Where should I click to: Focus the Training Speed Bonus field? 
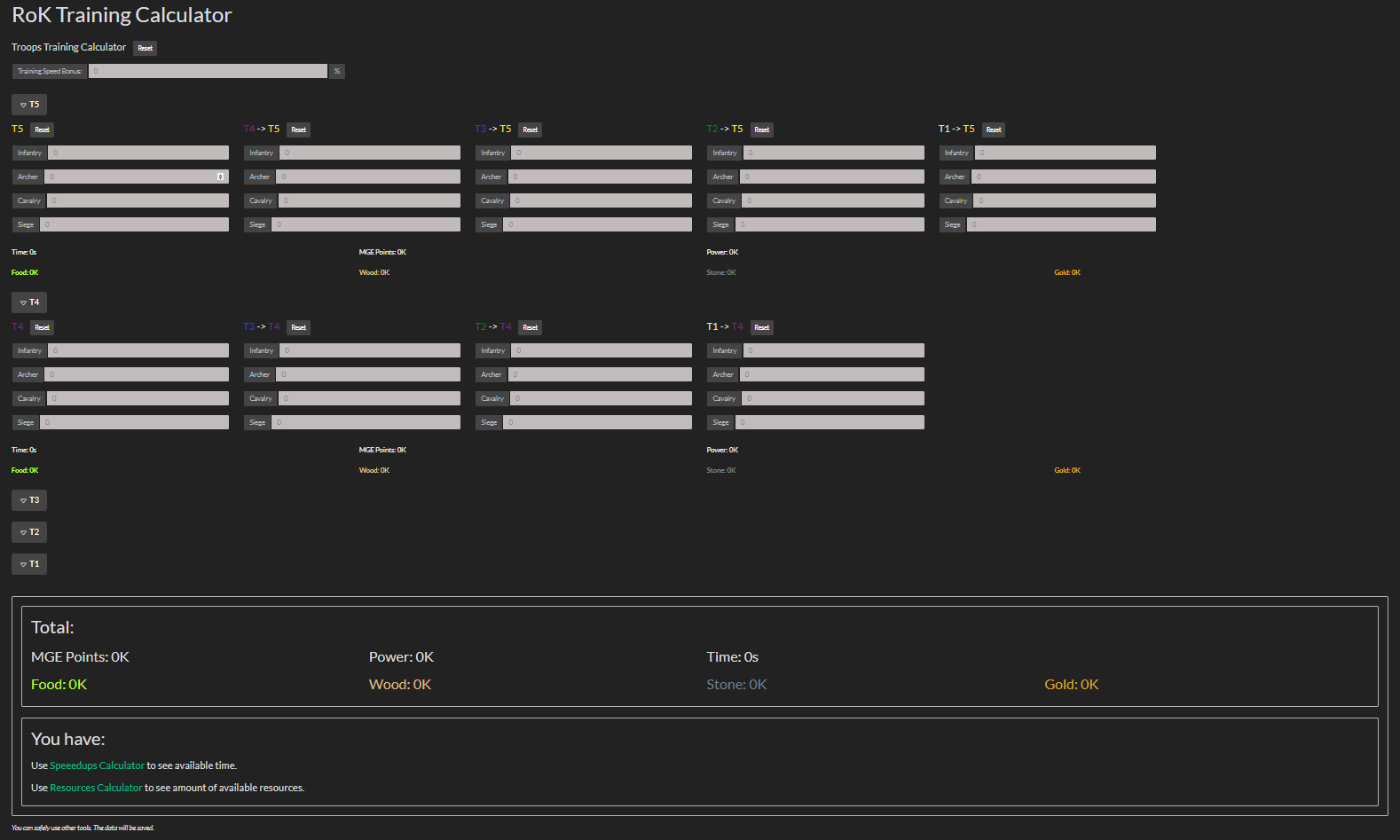(x=208, y=71)
